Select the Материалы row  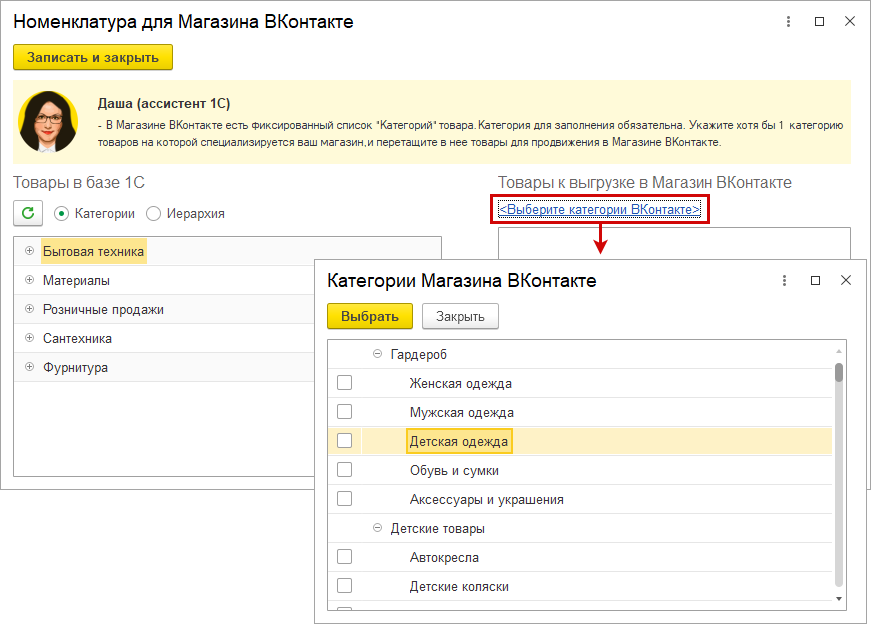tap(164, 280)
